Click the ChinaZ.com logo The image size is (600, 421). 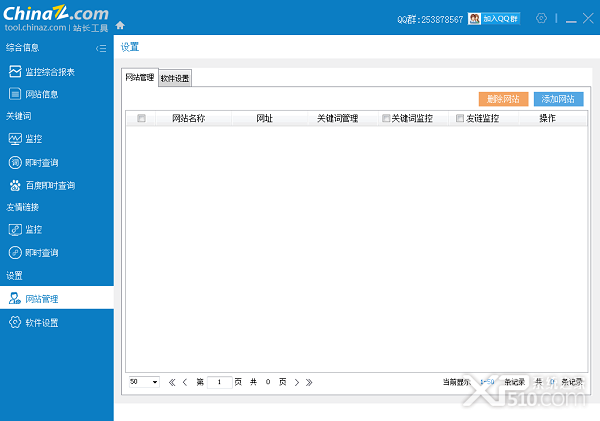(56, 13)
